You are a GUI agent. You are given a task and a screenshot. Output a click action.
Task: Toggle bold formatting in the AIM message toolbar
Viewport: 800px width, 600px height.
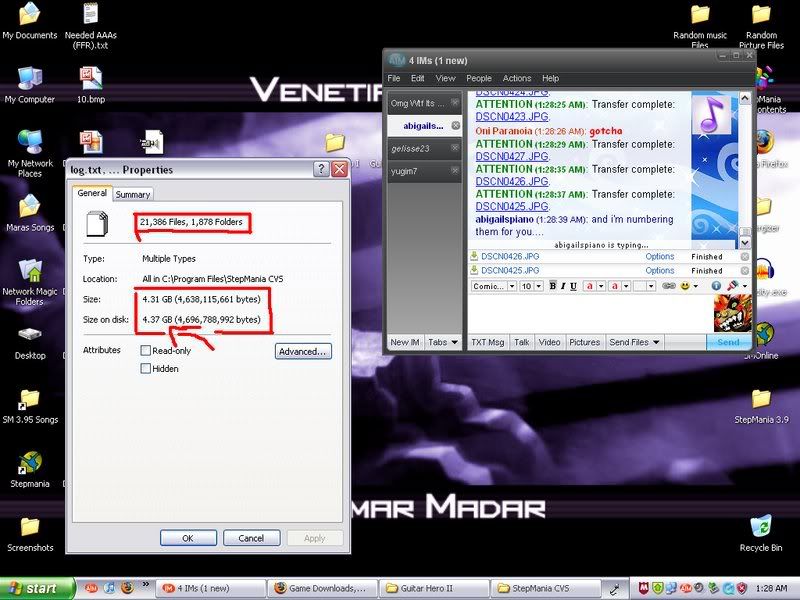(x=552, y=286)
